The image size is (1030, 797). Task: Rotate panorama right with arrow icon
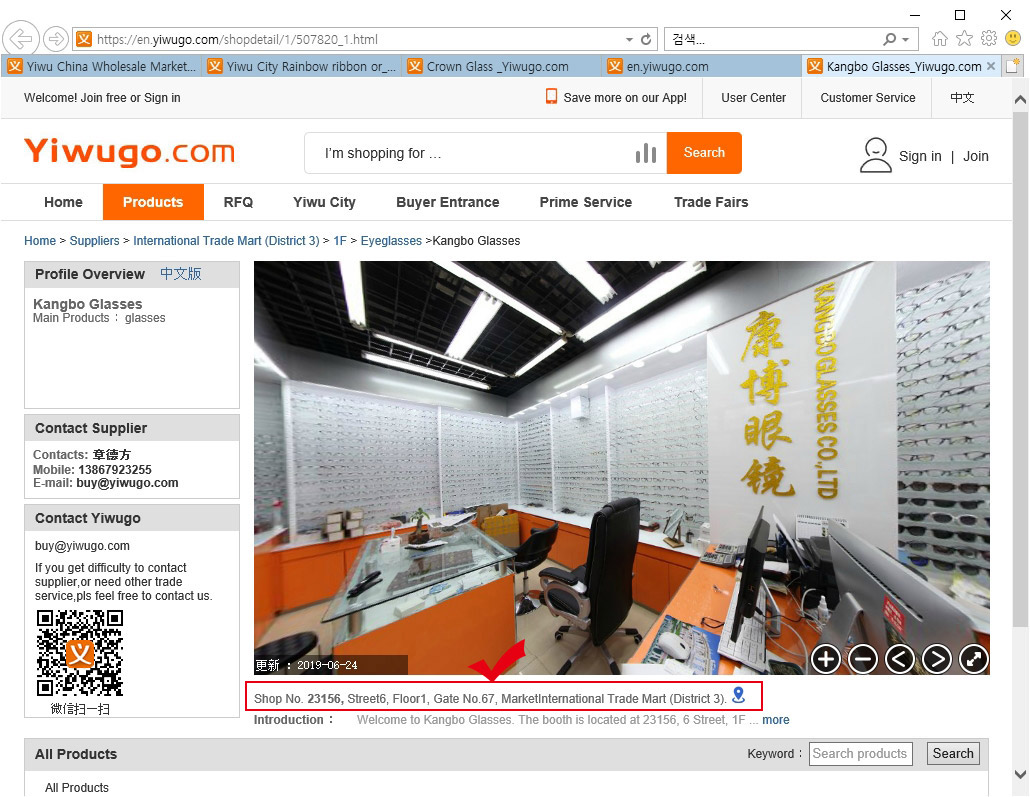point(937,659)
